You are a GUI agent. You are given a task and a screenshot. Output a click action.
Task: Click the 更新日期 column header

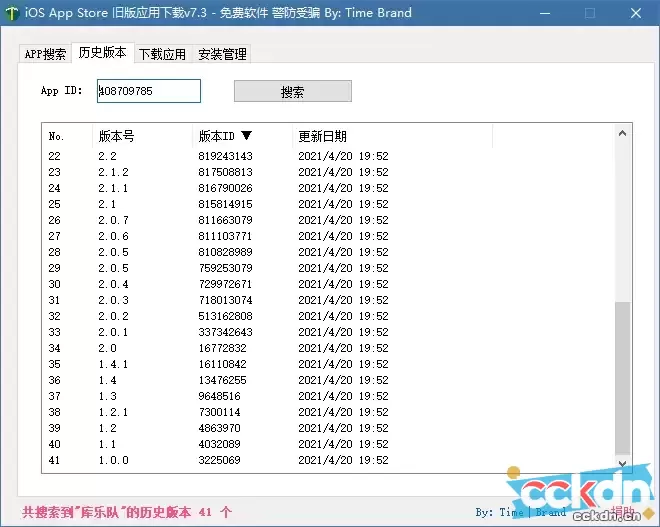[392, 136]
